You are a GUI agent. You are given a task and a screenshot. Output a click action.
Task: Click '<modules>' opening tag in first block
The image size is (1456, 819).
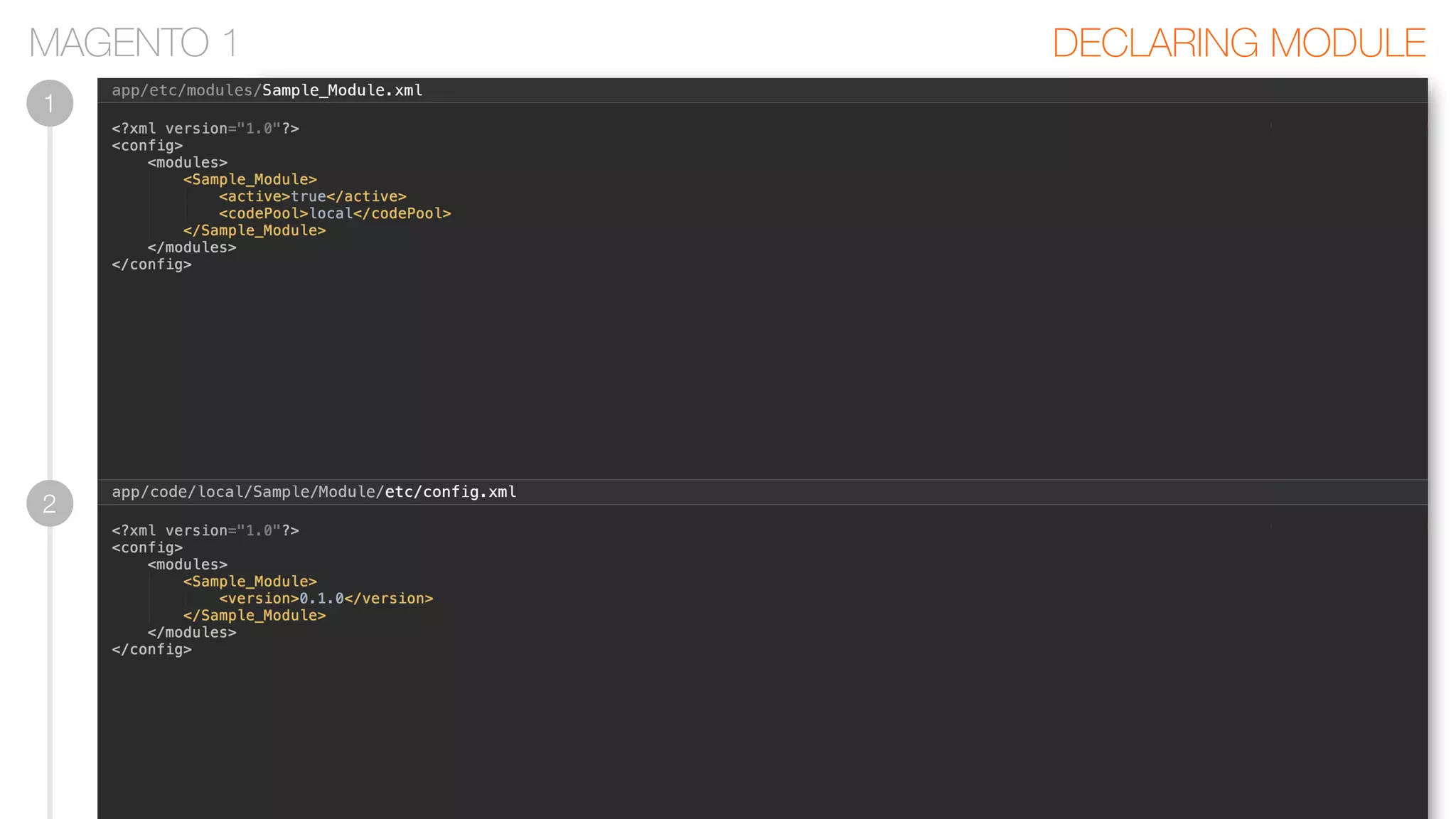tap(188, 162)
